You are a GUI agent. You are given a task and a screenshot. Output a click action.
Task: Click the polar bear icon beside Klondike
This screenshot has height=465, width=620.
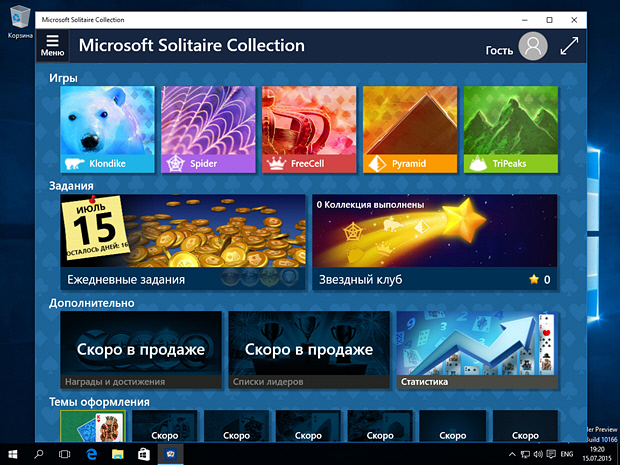tap(74, 163)
